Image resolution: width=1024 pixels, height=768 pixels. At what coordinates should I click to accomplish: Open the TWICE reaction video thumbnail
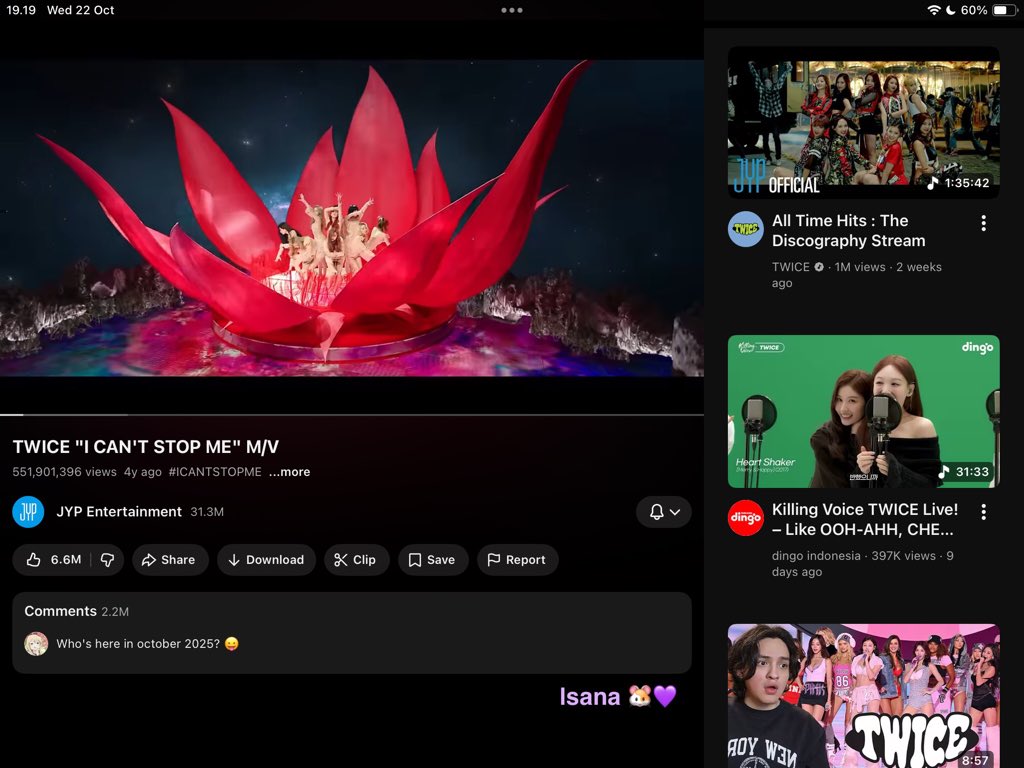pos(863,696)
